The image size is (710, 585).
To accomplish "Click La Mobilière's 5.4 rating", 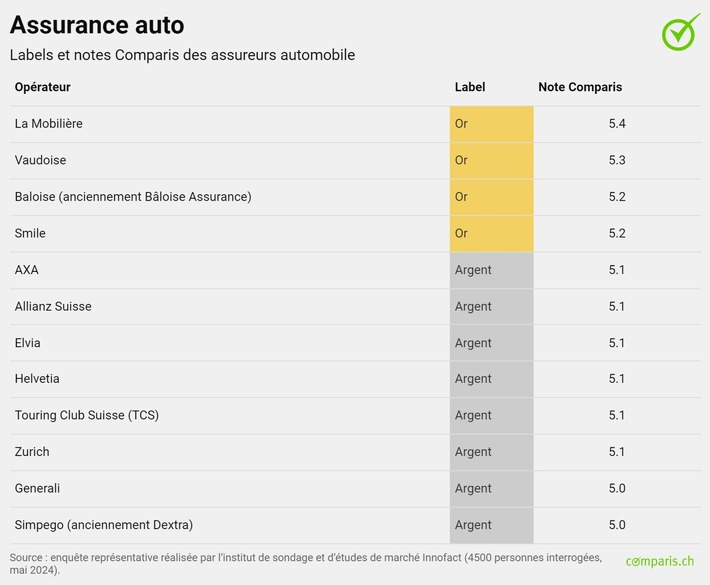I will pos(616,124).
